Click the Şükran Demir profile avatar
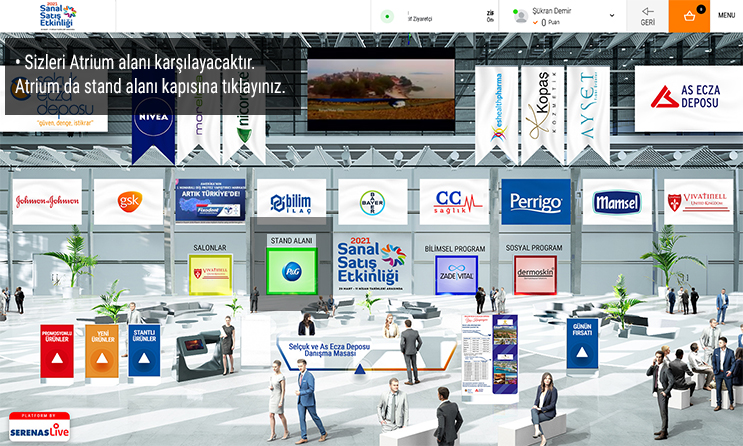743x446 pixels. point(521,17)
